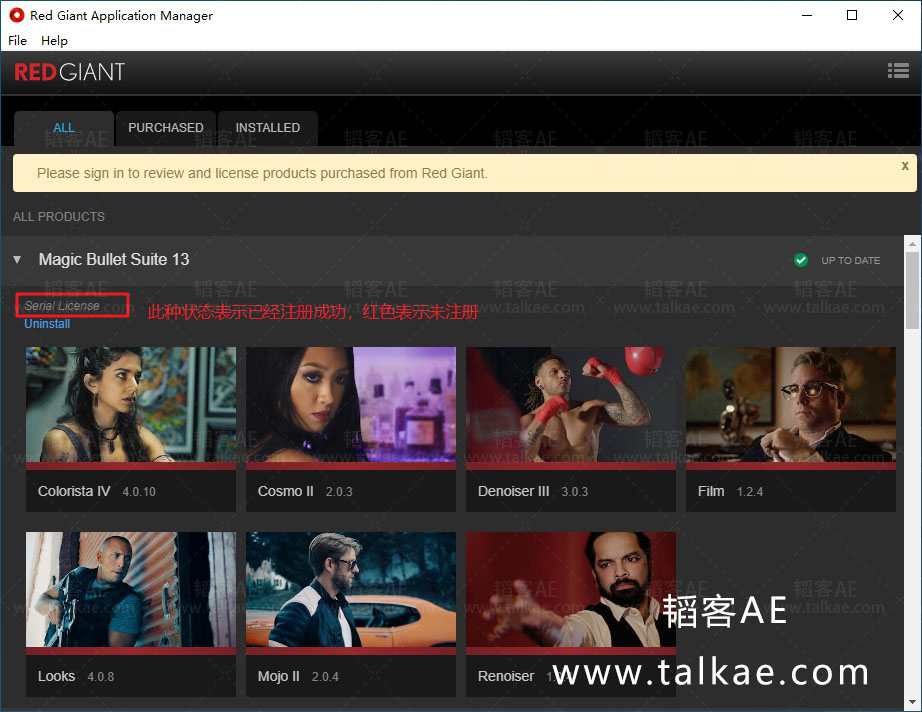
Task: Select the Renoiser product thumbnail
Action: [570, 590]
